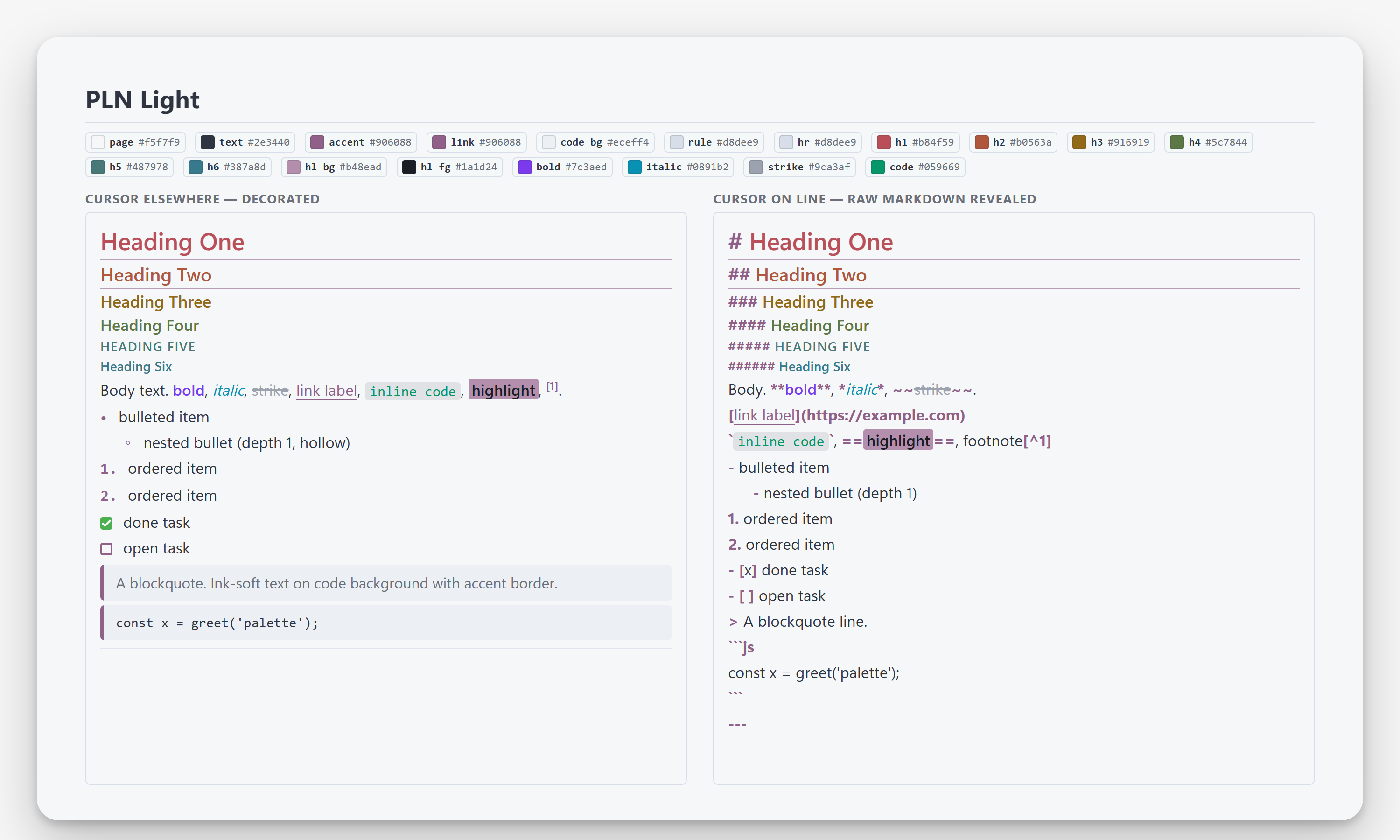
Task: Click the decorated italic word
Action: (x=229, y=391)
